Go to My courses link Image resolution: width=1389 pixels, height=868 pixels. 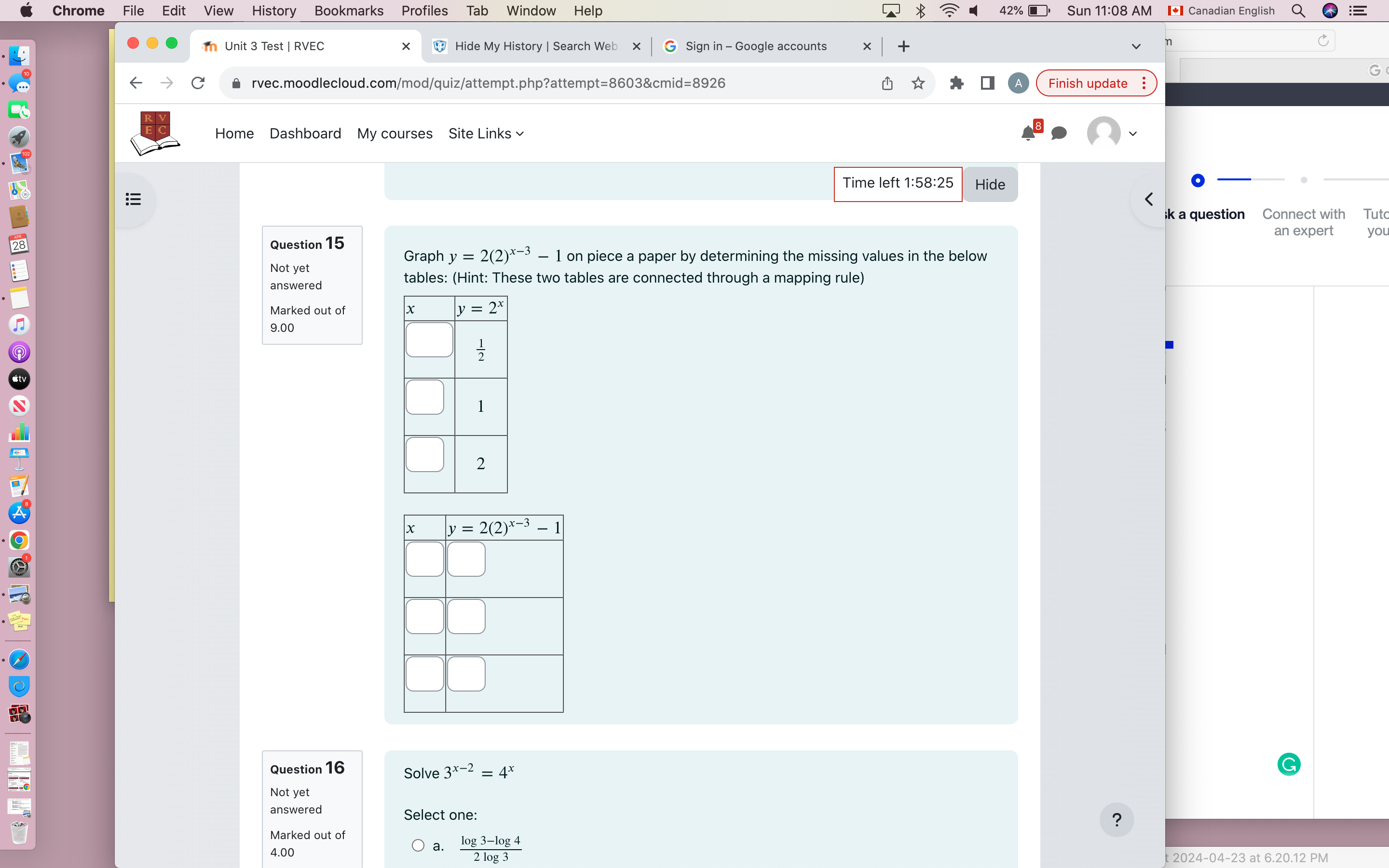point(395,134)
